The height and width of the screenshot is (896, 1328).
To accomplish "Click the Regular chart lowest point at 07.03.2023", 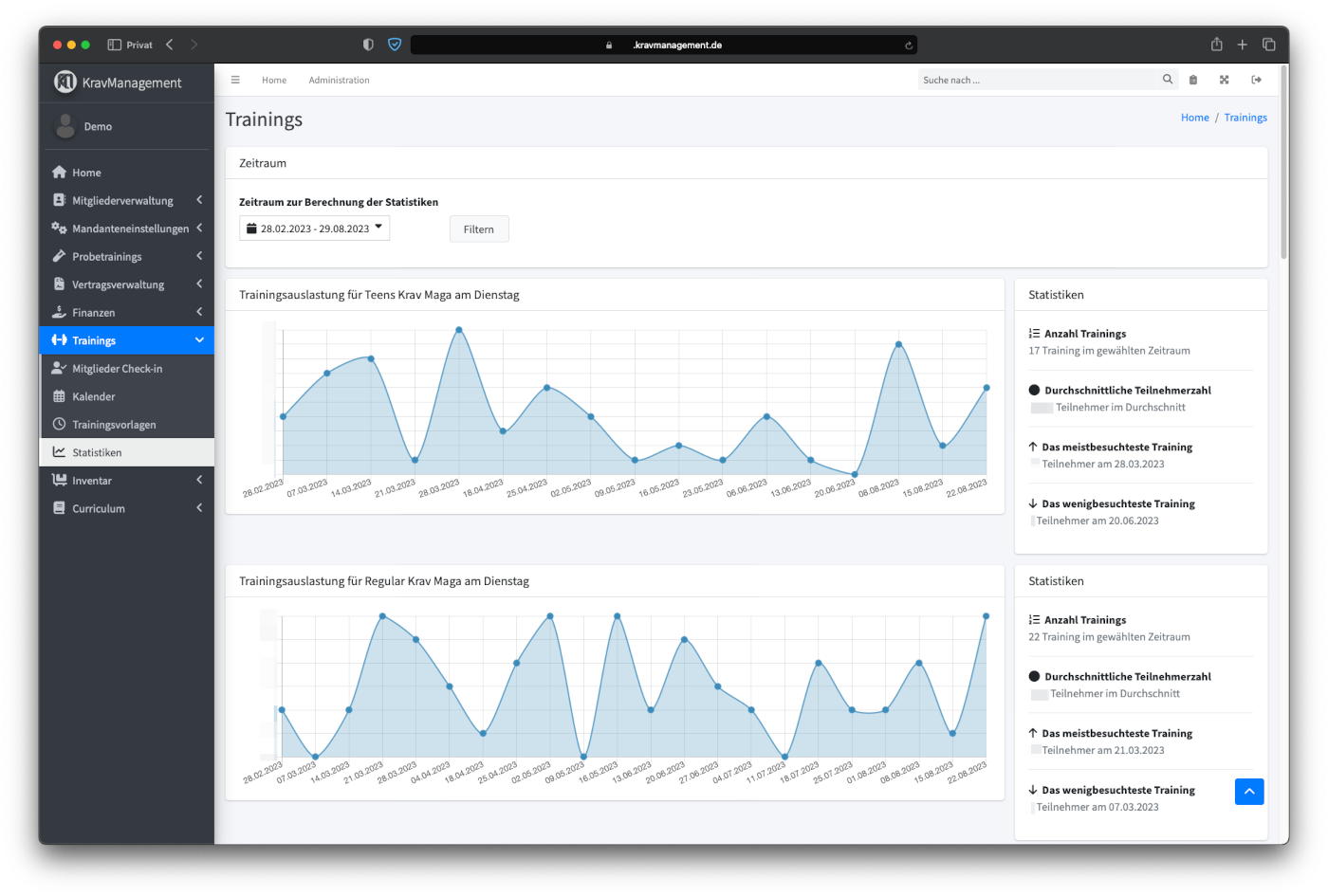I will tap(315, 757).
